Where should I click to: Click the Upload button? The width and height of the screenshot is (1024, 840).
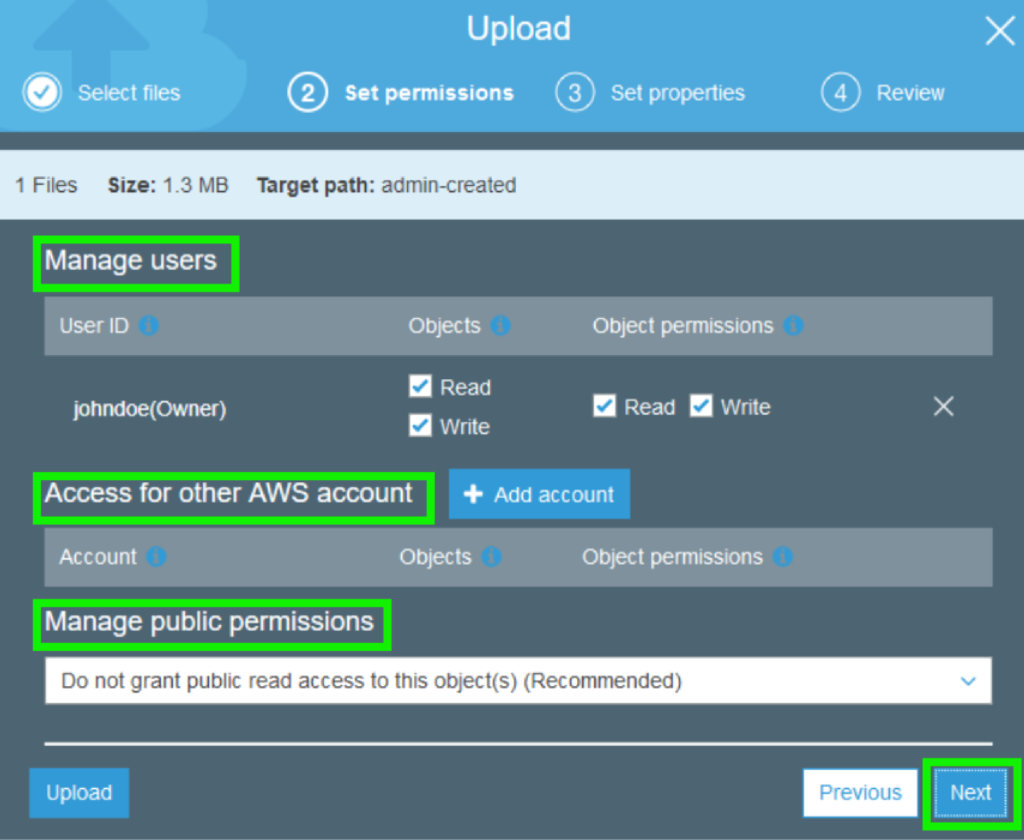tap(79, 792)
